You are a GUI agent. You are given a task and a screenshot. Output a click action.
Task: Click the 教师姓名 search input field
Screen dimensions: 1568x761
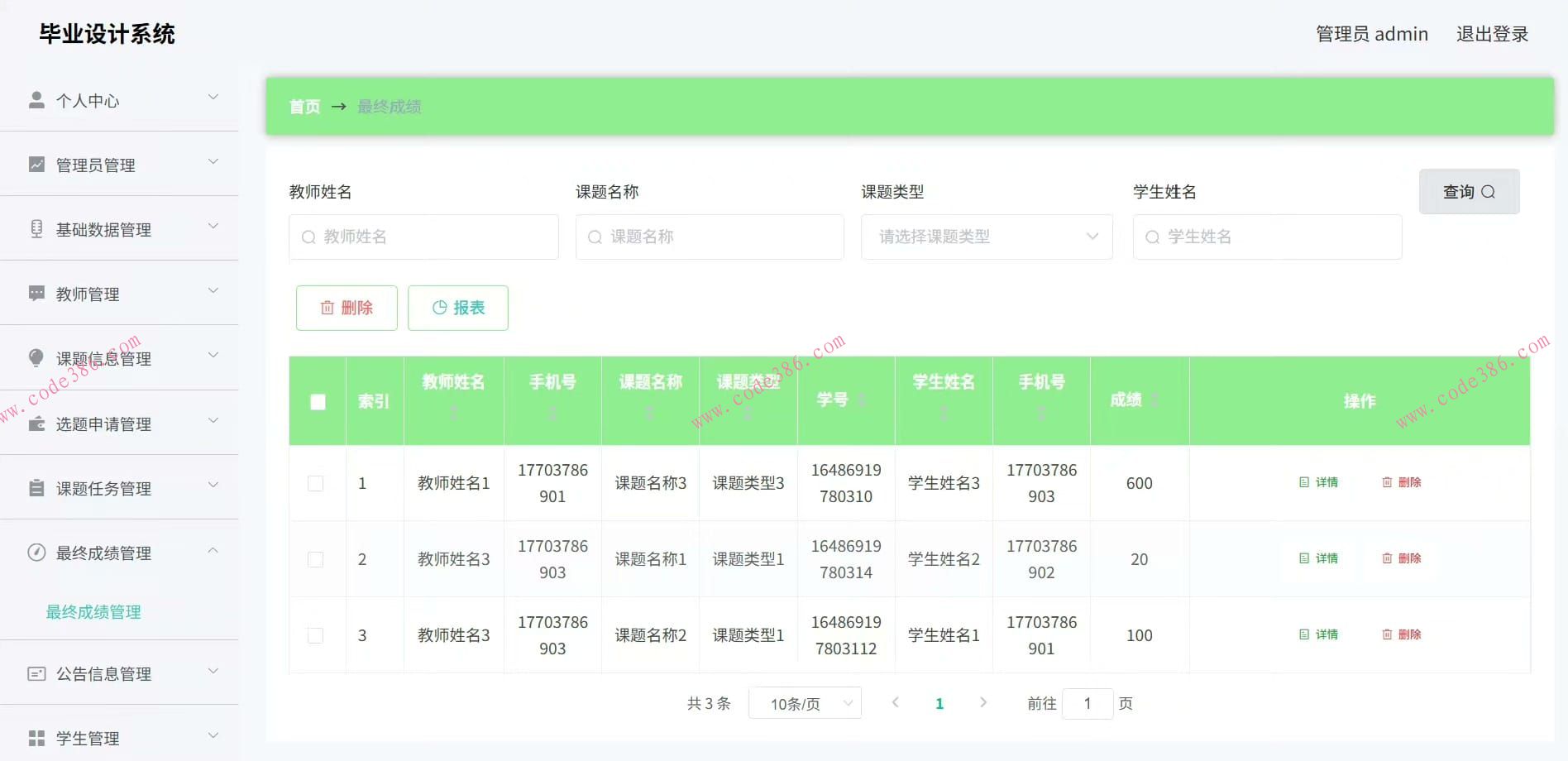click(423, 237)
